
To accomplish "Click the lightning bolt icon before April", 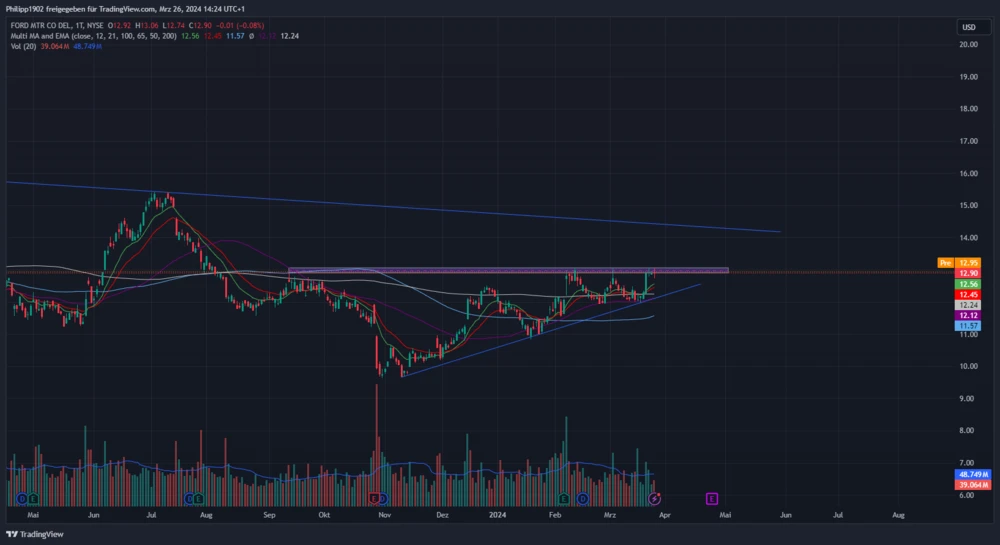I will (x=654, y=497).
